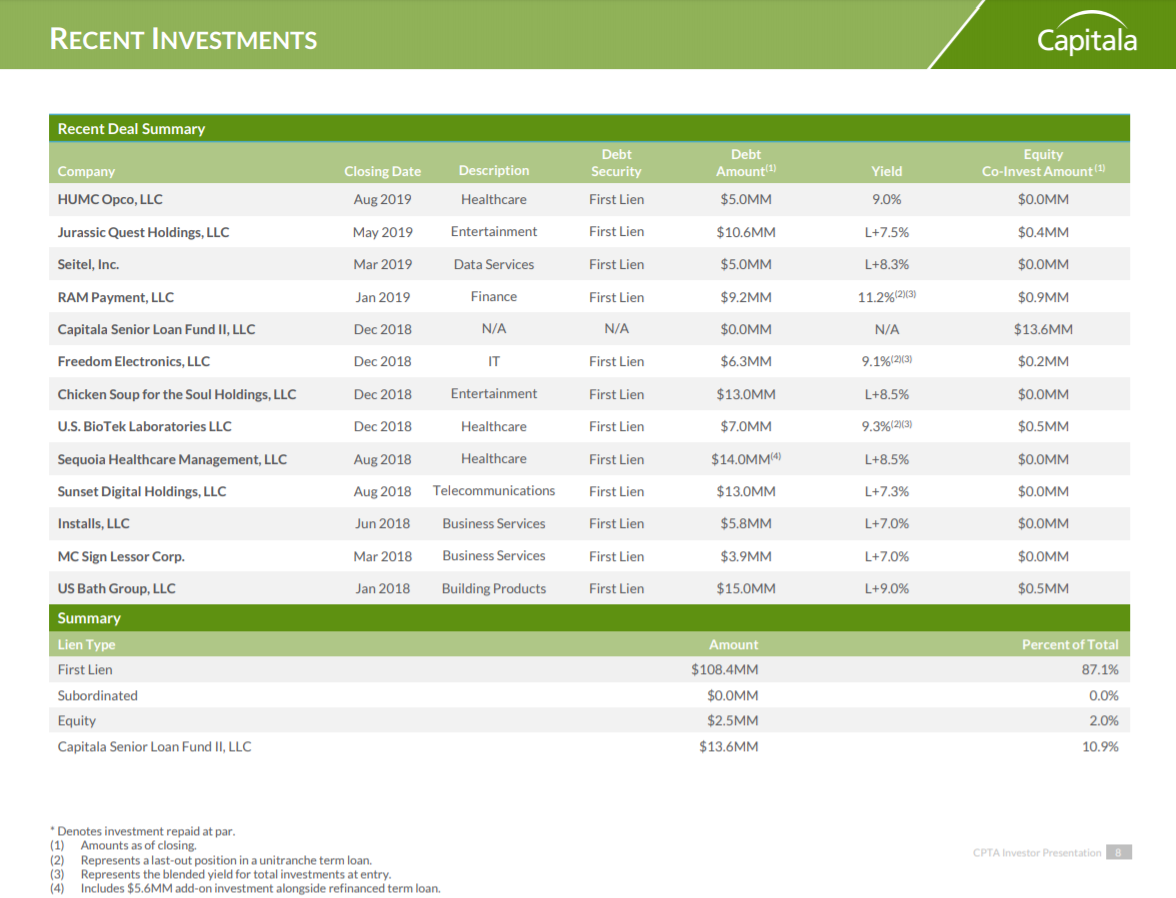The height and width of the screenshot is (898, 1176).
Task: Click debt amount '$3.9MM'
Action: [746, 557]
